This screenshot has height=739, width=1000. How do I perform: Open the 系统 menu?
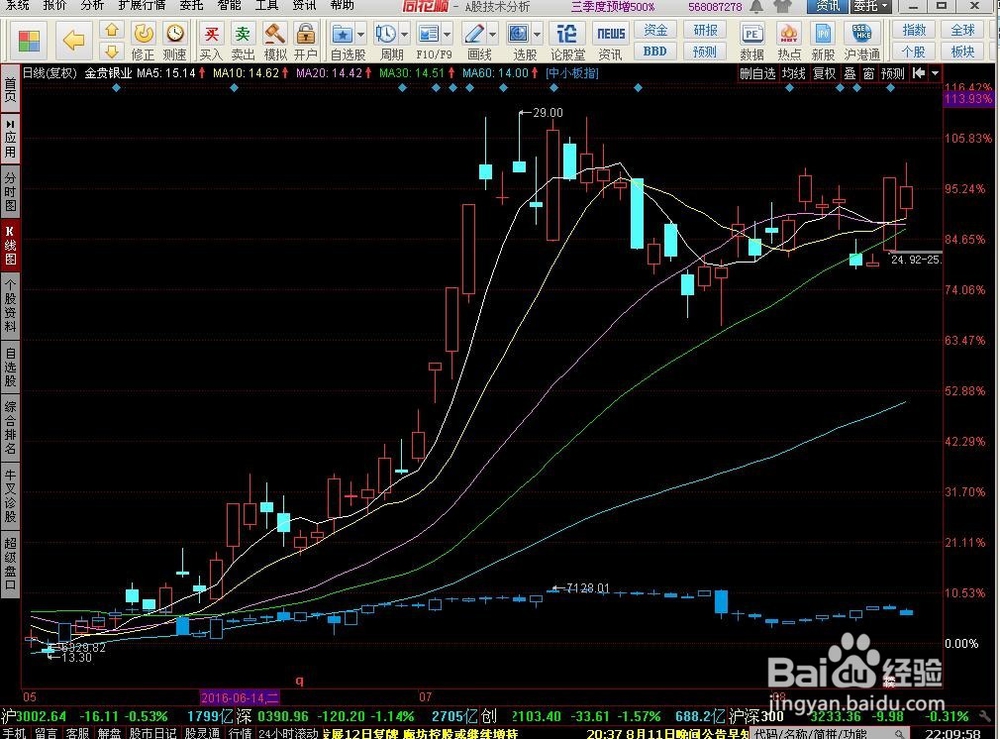pyautogui.click(x=18, y=5)
